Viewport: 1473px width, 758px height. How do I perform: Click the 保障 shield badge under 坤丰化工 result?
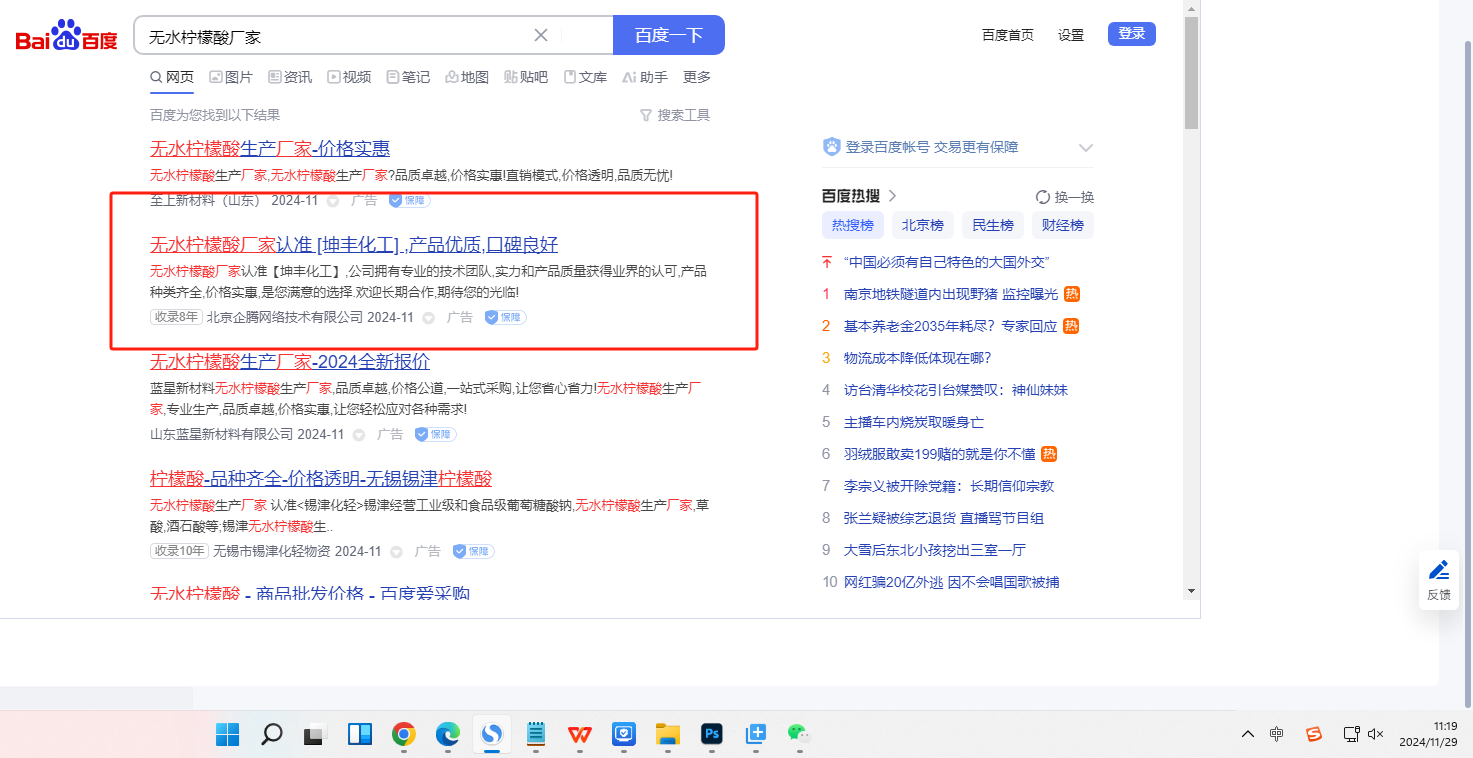point(505,317)
